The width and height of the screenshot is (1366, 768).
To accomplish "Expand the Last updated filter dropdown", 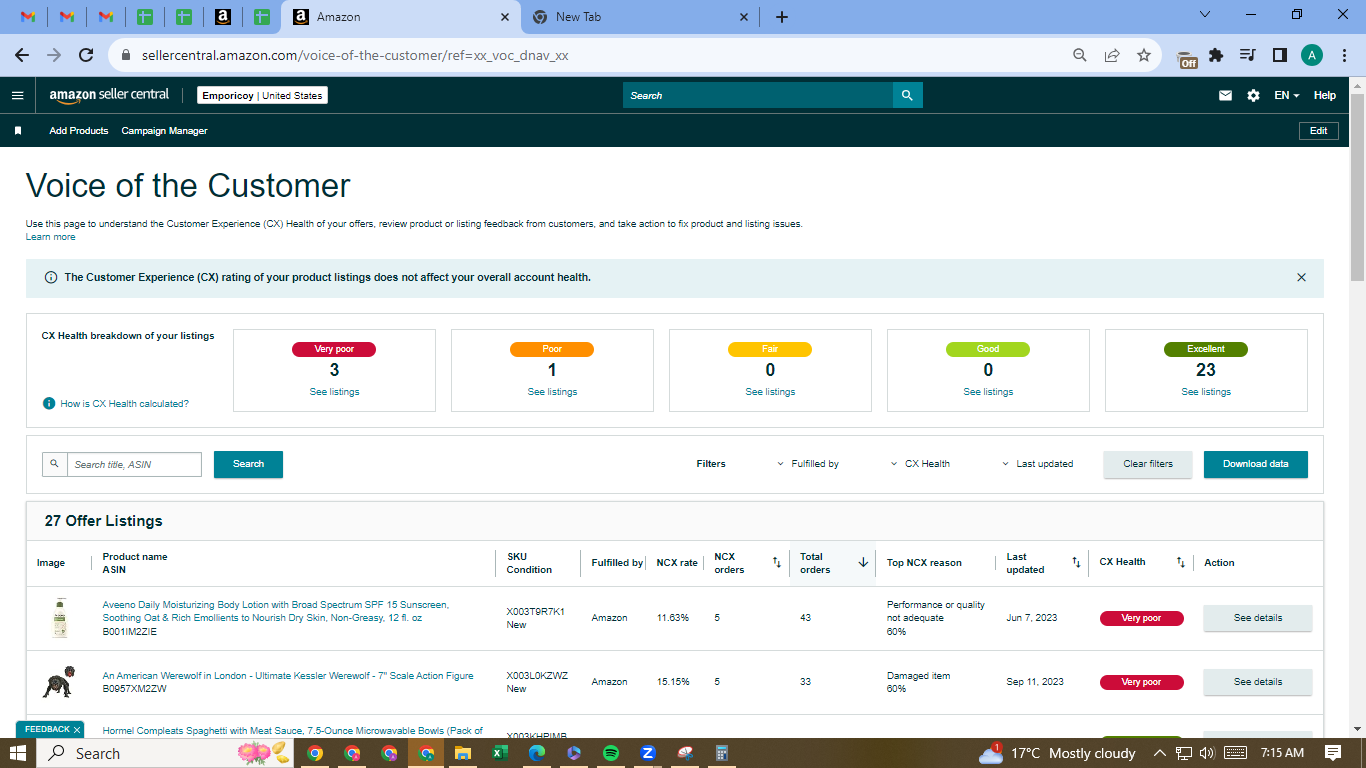I will (x=1038, y=464).
